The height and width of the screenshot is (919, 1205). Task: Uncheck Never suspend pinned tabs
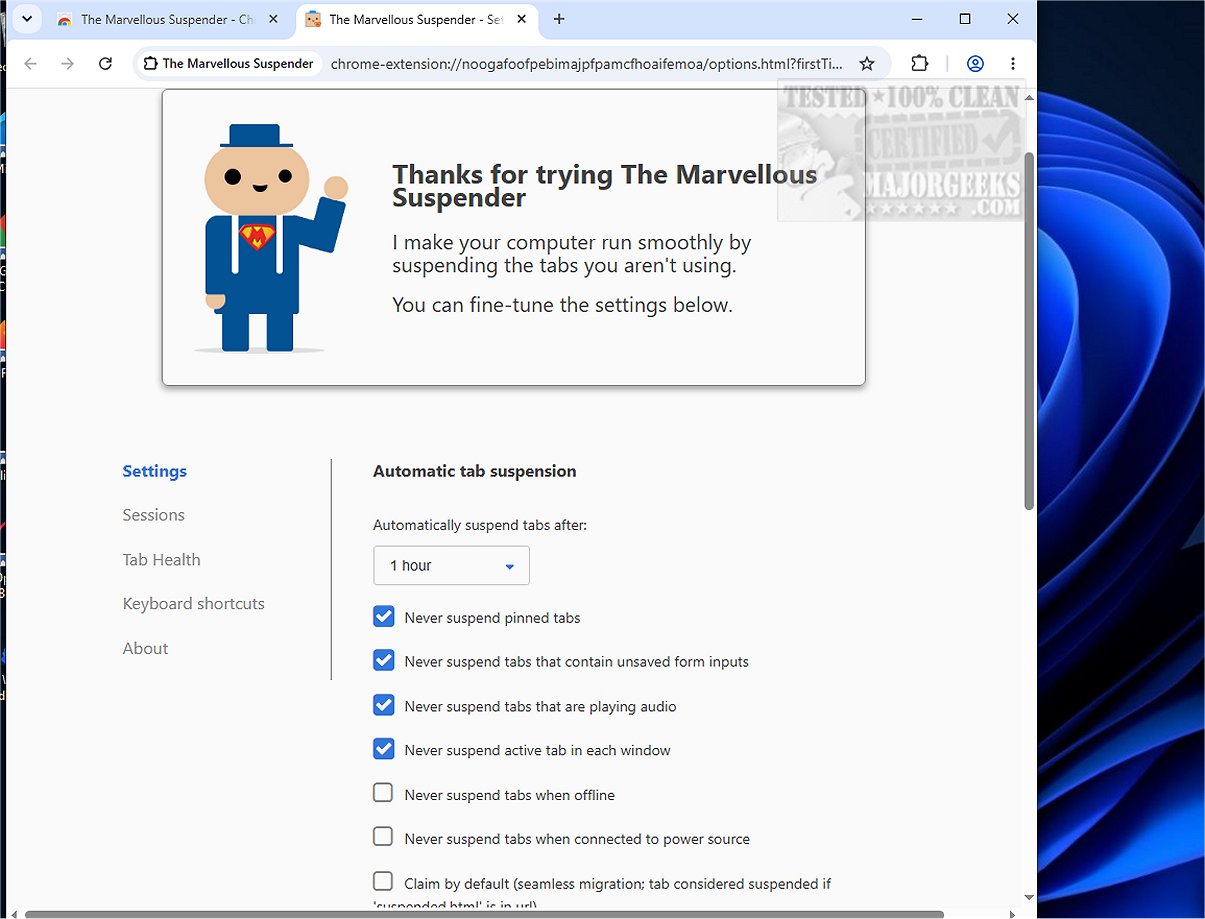383,617
